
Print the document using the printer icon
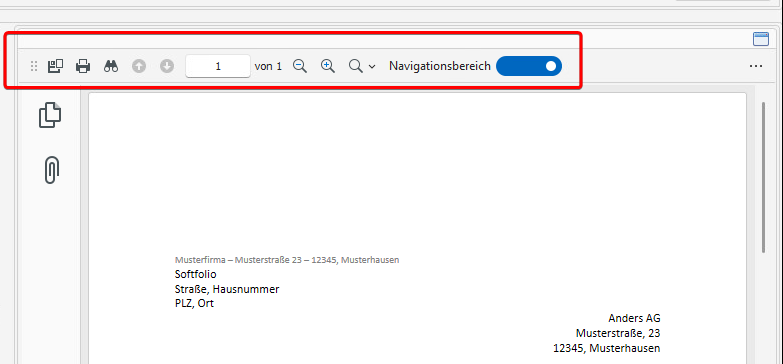tap(83, 66)
